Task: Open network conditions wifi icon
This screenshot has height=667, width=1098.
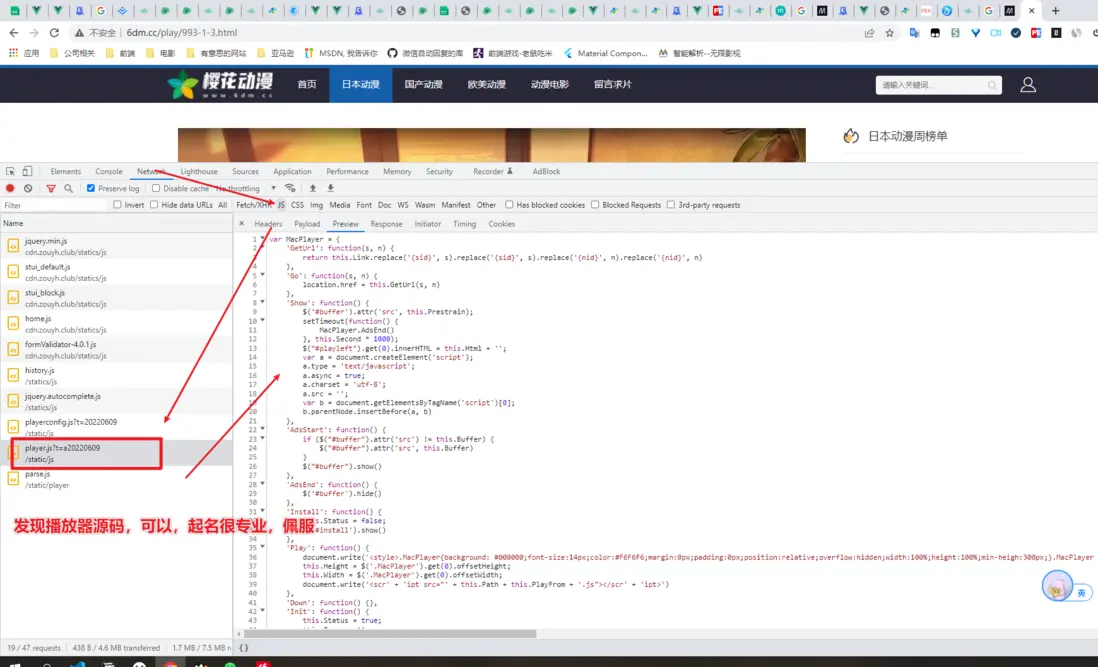Action: tap(290, 188)
